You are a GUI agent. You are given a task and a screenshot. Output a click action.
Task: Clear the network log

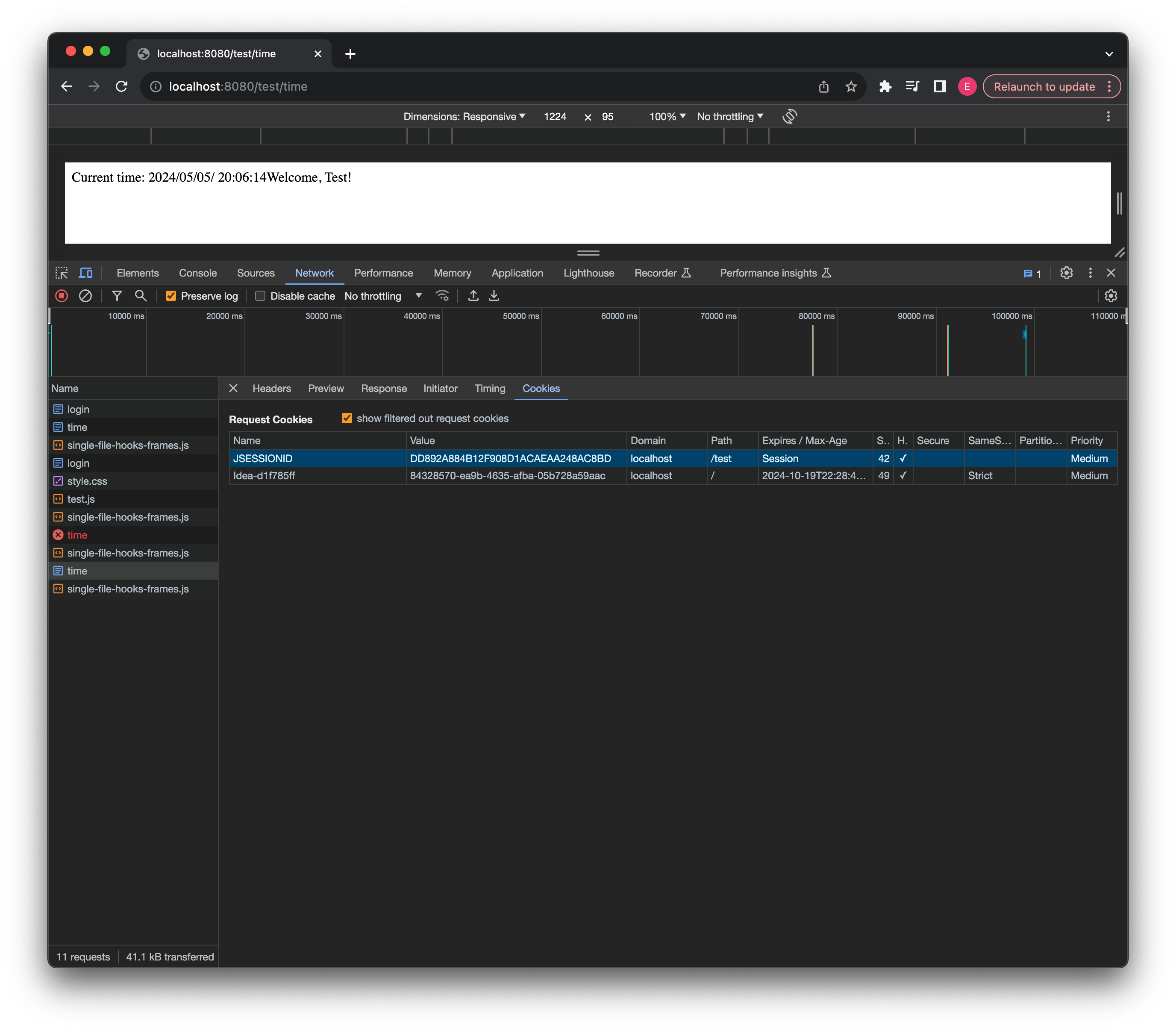tap(85, 296)
